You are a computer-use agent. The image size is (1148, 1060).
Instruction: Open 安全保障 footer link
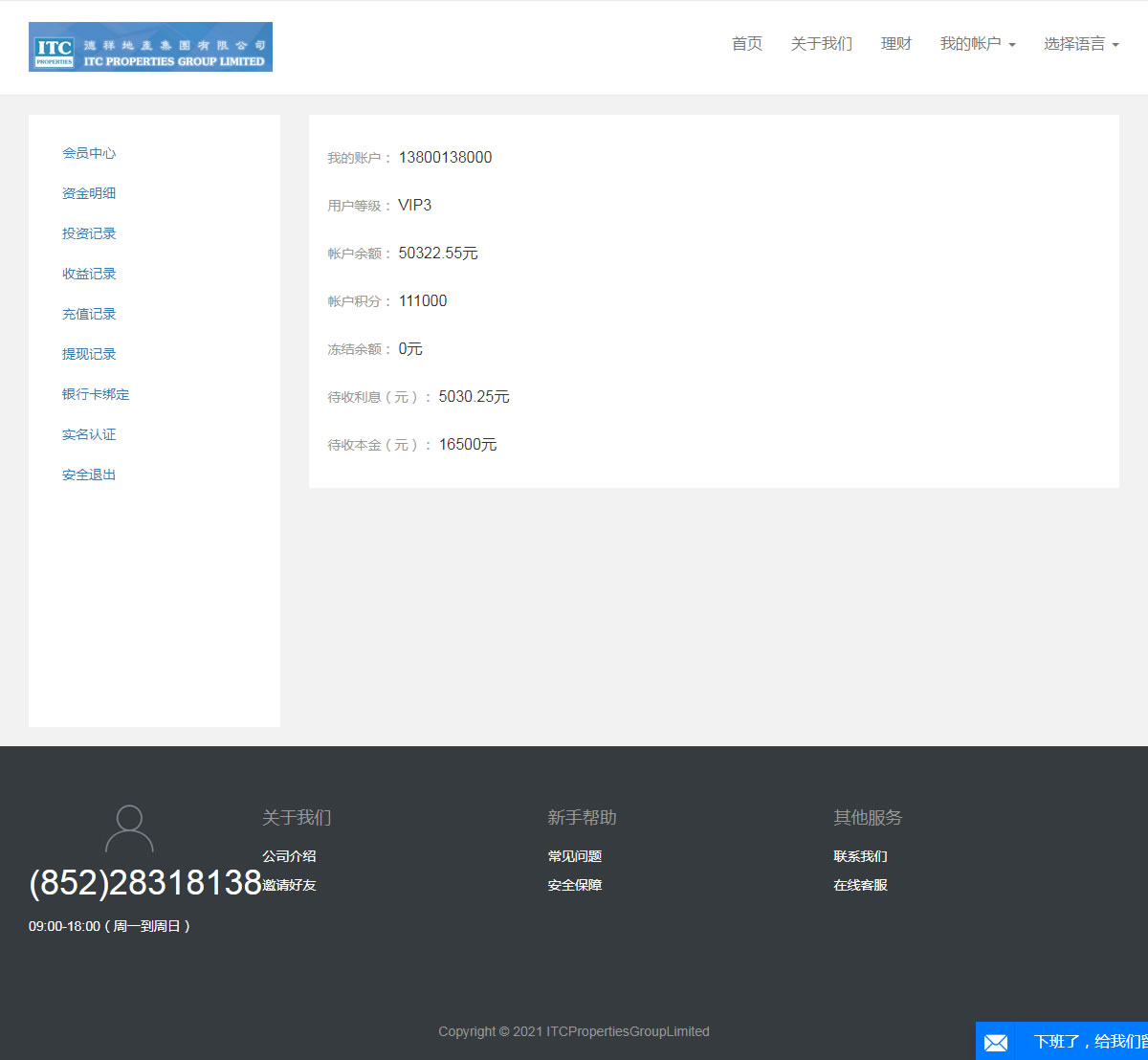(575, 885)
